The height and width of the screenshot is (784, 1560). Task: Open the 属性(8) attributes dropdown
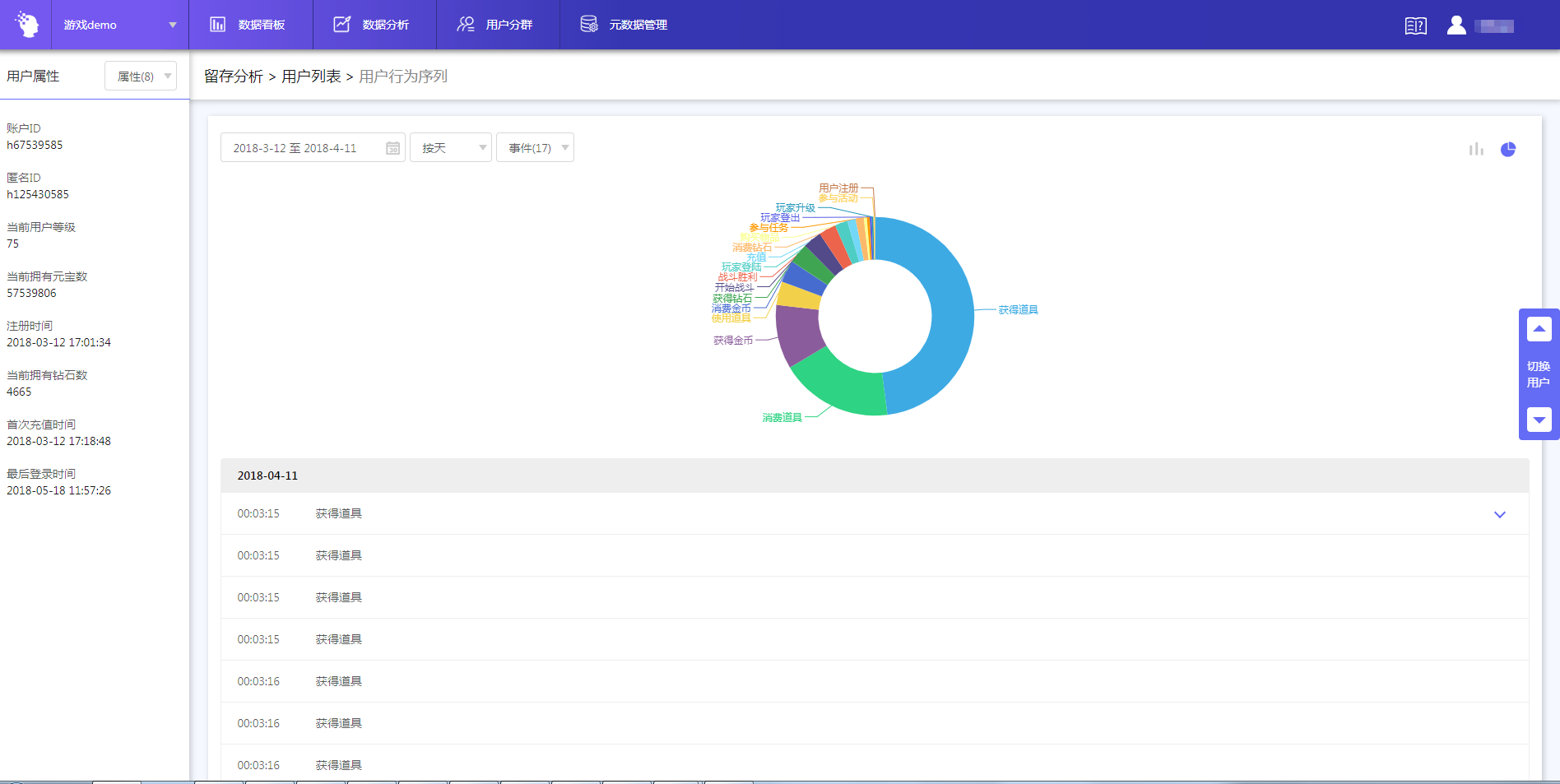click(x=141, y=77)
